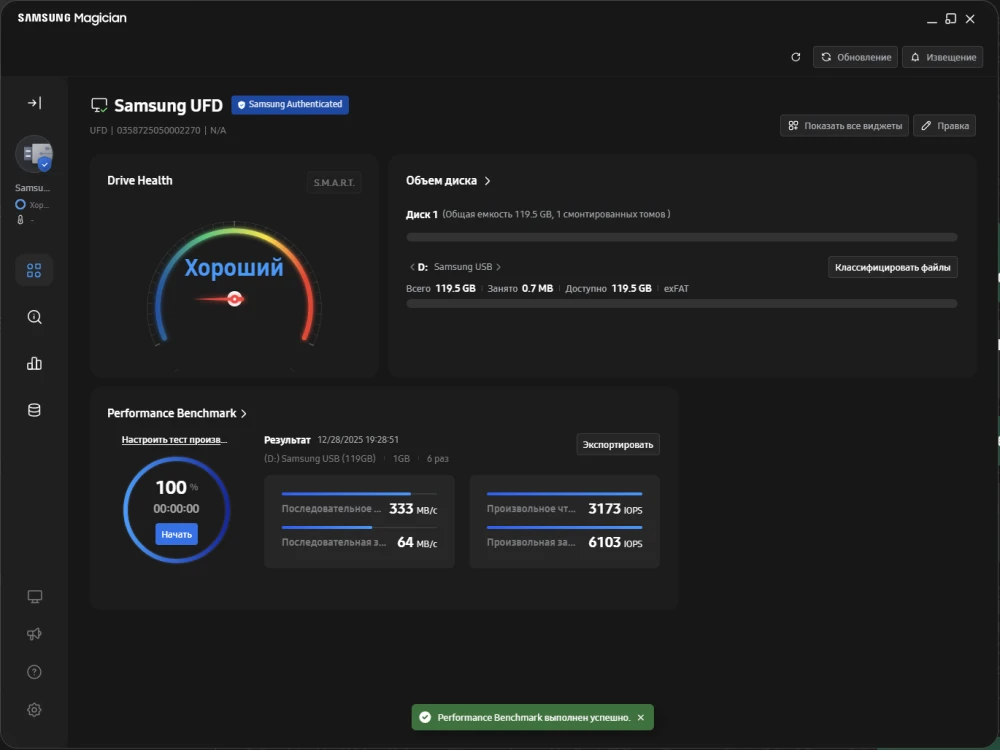The height and width of the screenshot is (750, 1000).
Task: Select the Samsung drive thumbnail in sidebar
Action: coord(34,155)
